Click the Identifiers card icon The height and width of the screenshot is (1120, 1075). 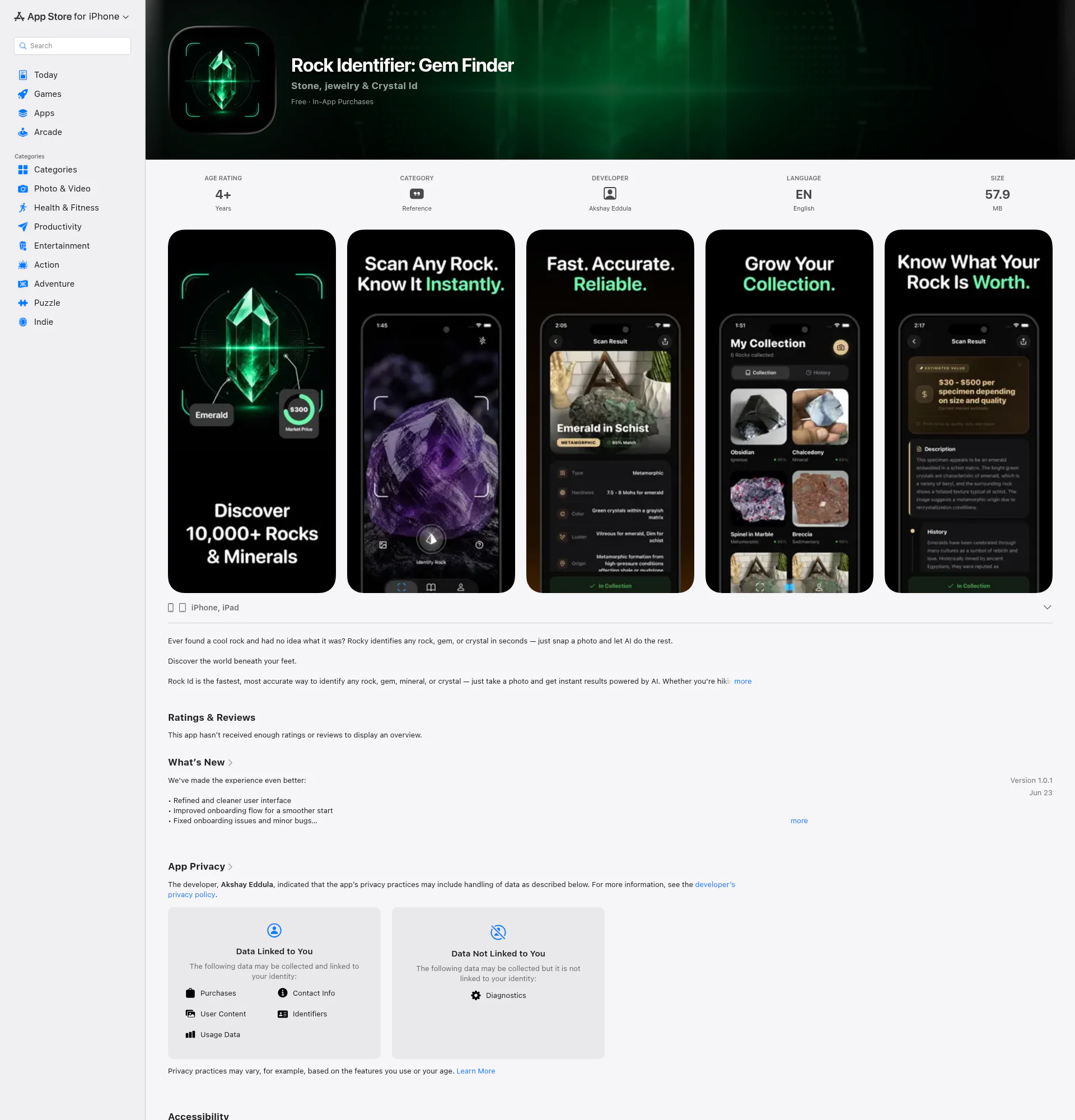pos(283,1014)
